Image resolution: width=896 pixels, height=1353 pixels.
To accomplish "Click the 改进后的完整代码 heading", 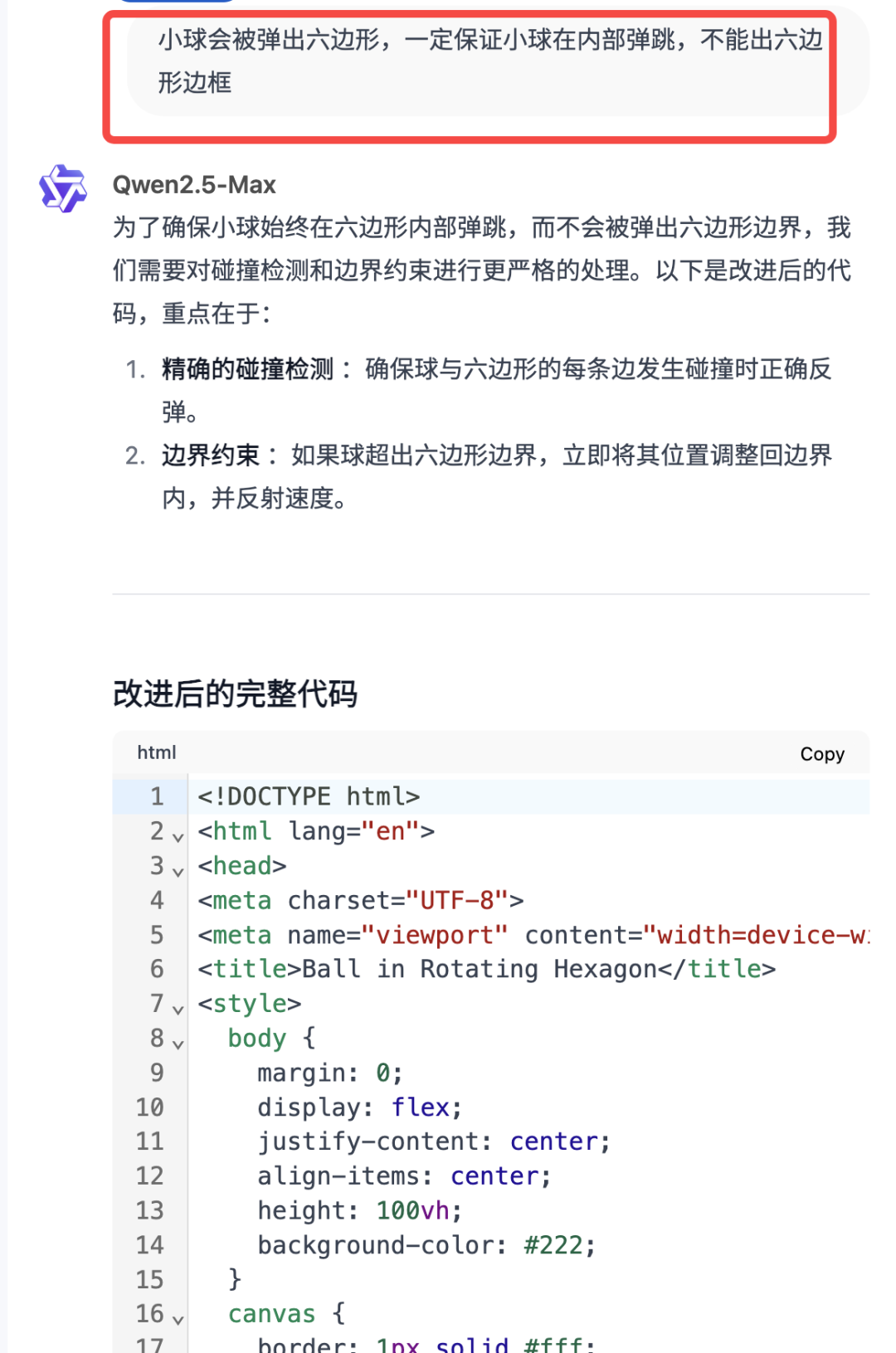I will pos(235,693).
